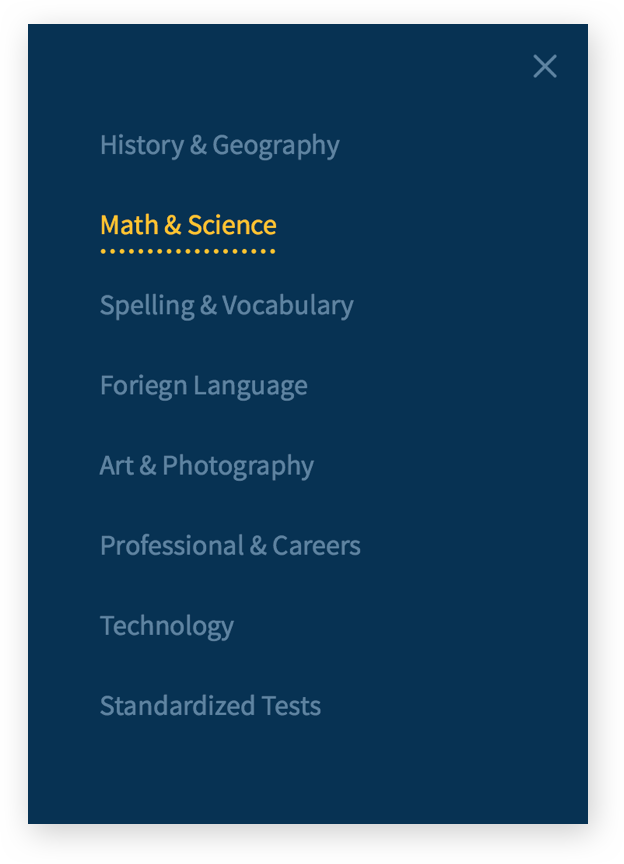Go to Spelling & Vocabulary
This screenshot has height=864, width=624.
pos(226,305)
